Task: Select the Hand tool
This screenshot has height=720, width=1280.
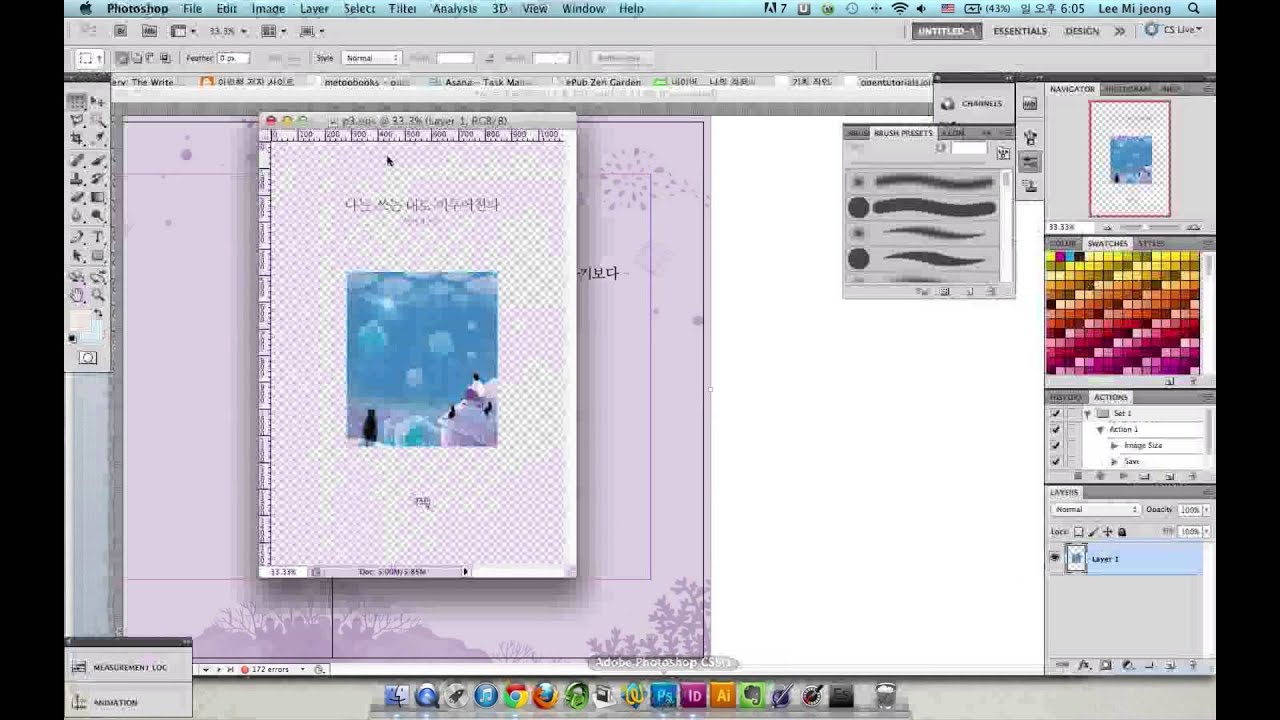Action: [76, 294]
